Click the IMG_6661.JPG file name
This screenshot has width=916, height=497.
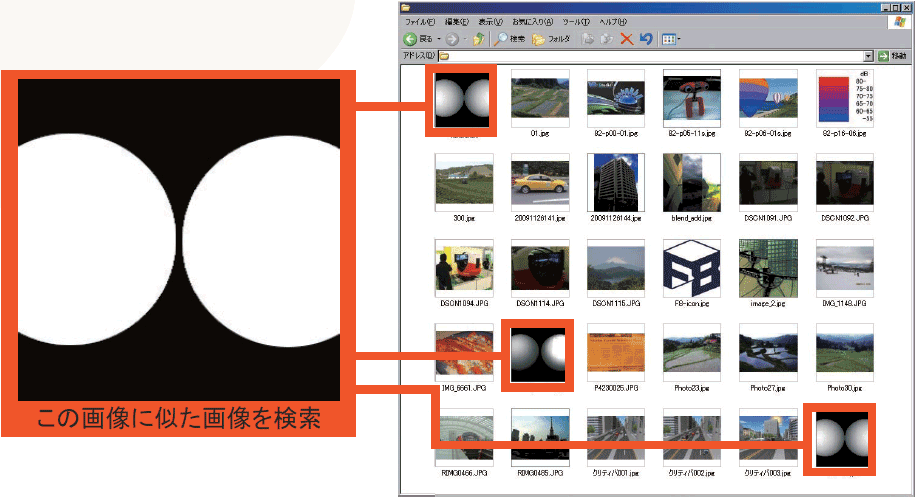[464, 388]
